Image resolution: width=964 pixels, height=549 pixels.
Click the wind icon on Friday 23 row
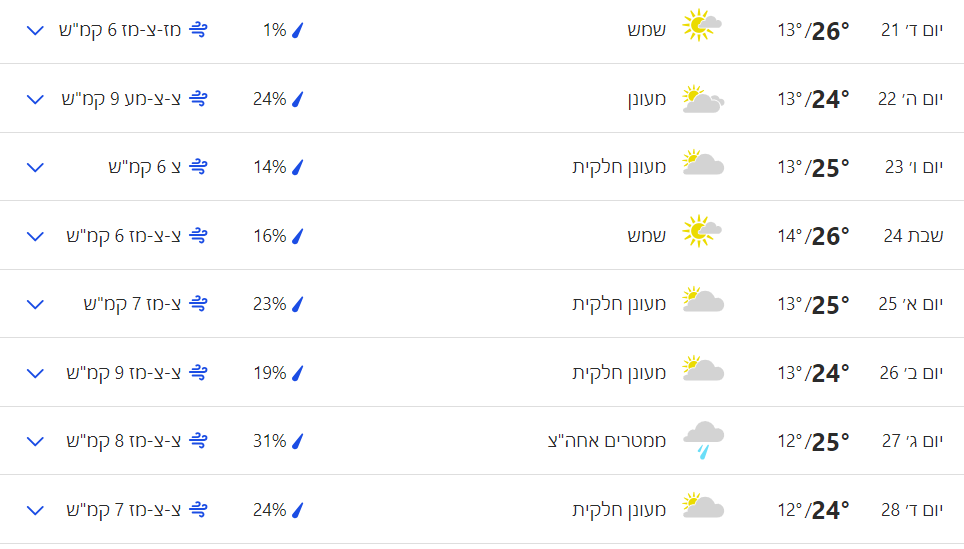pos(198,167)
